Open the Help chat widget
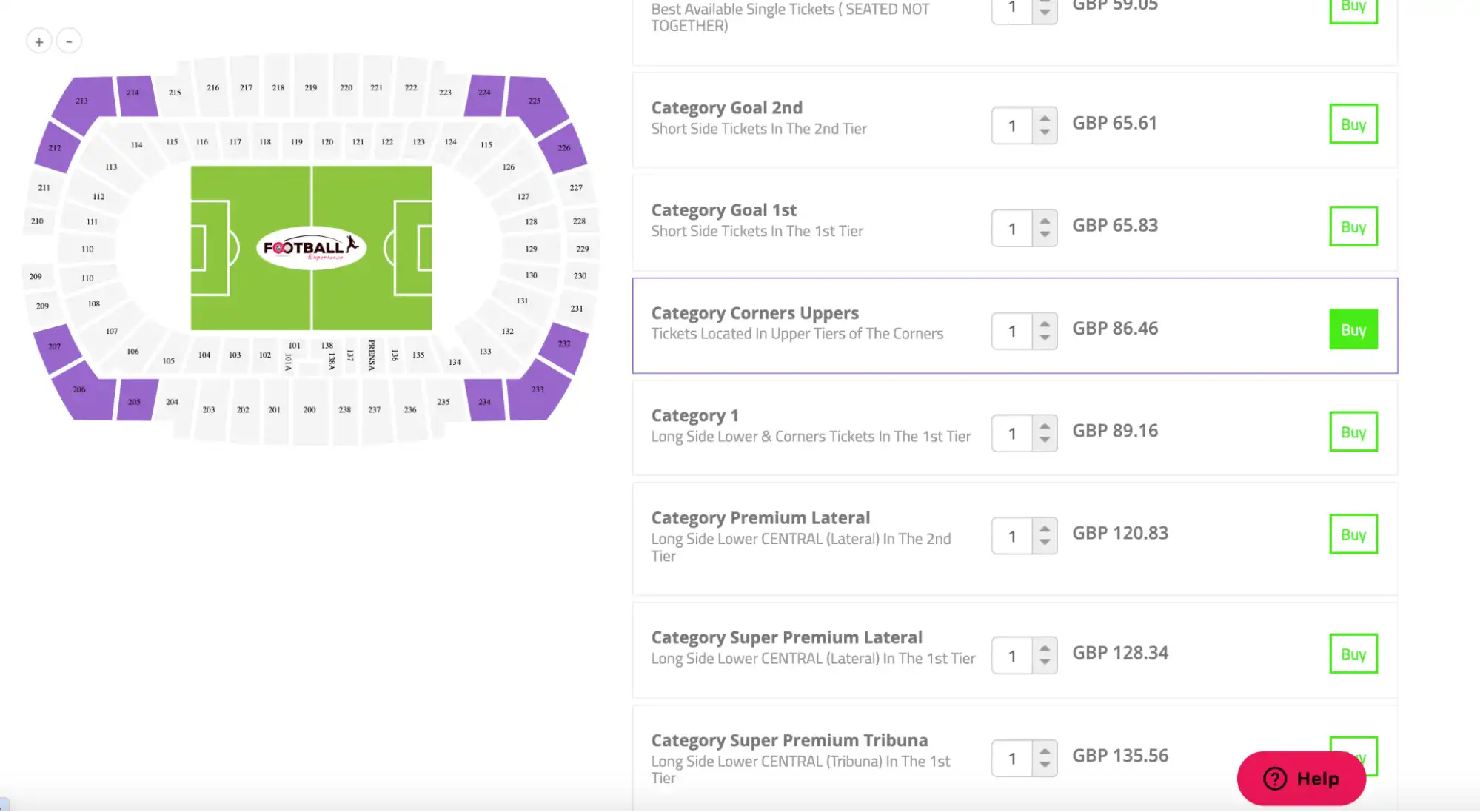Screen dimensions: 1480x812 click(x=1301, y=778)
